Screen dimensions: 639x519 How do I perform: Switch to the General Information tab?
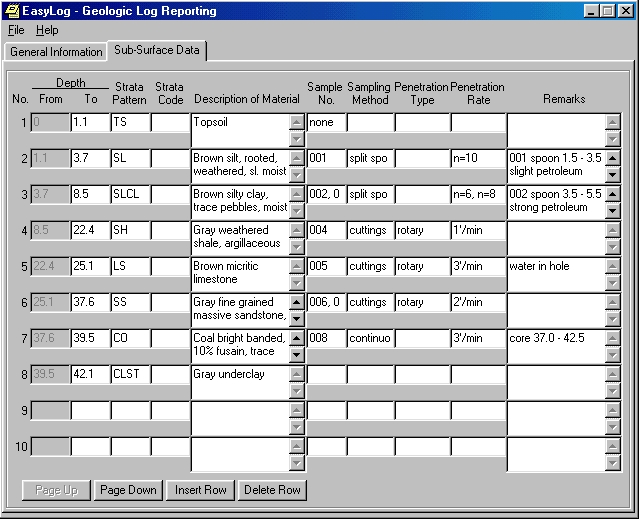[x=56, y=52]
